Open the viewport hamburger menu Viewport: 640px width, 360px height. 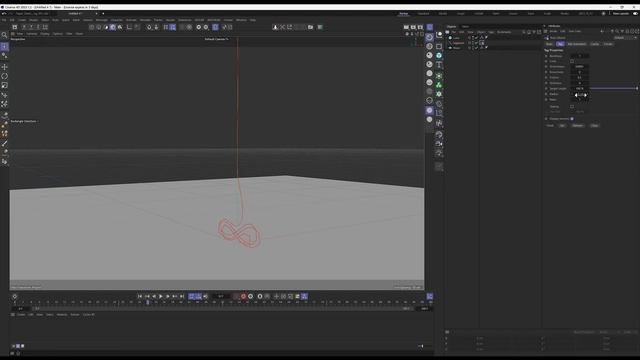point(13,34)
